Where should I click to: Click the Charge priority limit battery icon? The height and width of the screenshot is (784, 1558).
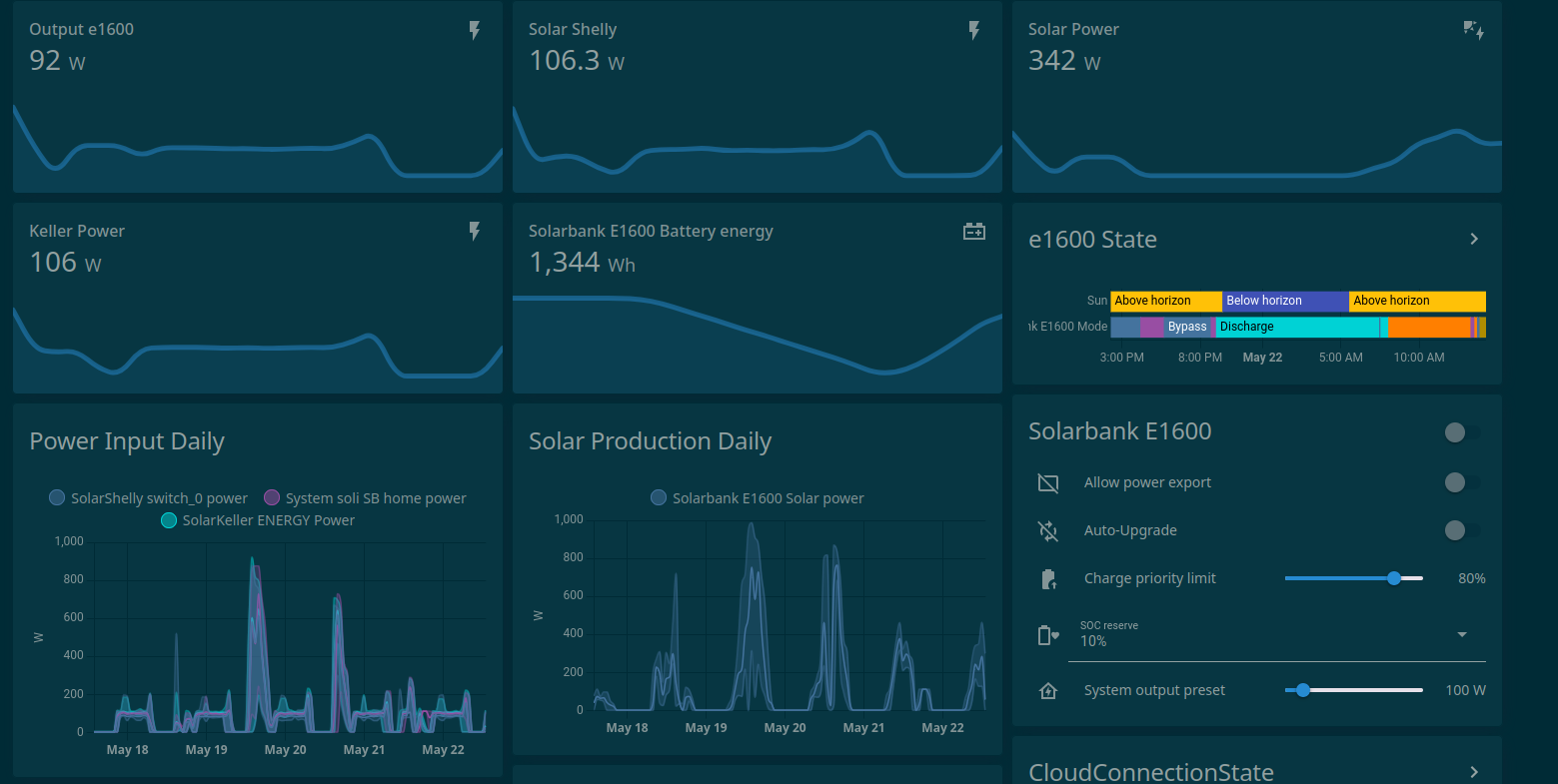[1048, 579]
